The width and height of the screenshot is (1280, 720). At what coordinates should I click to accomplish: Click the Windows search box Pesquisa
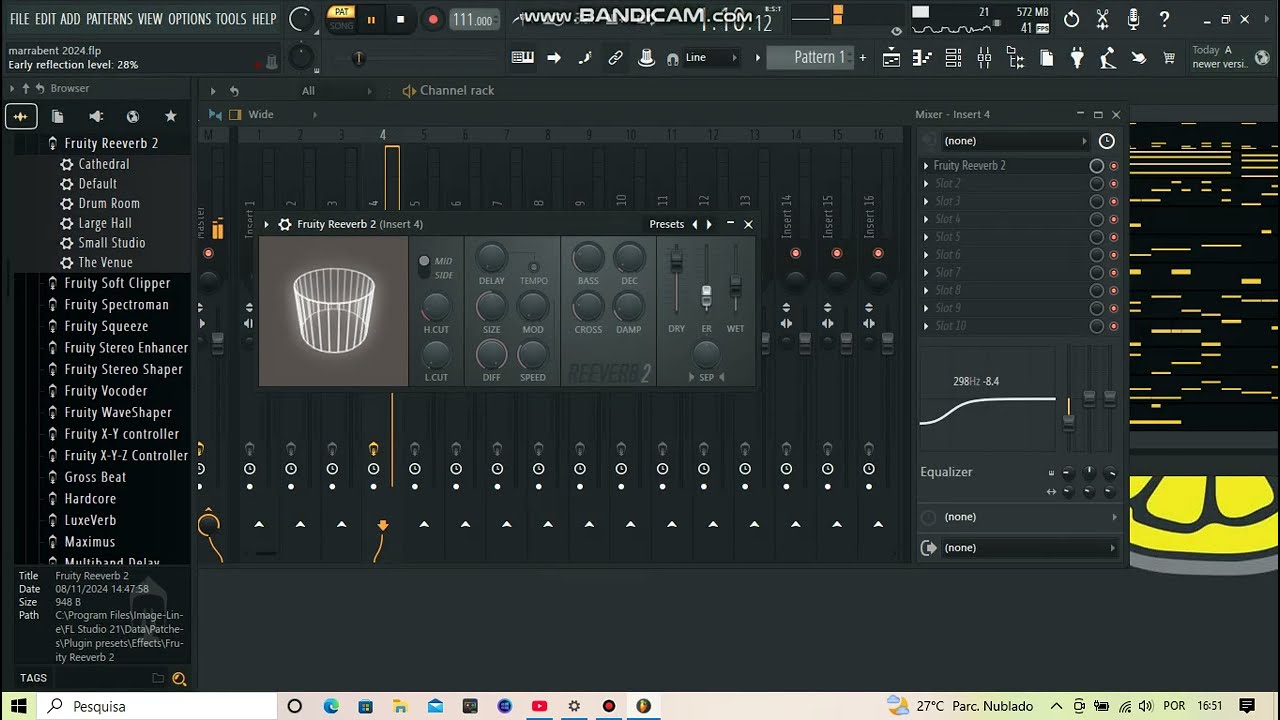click(156, 706)
